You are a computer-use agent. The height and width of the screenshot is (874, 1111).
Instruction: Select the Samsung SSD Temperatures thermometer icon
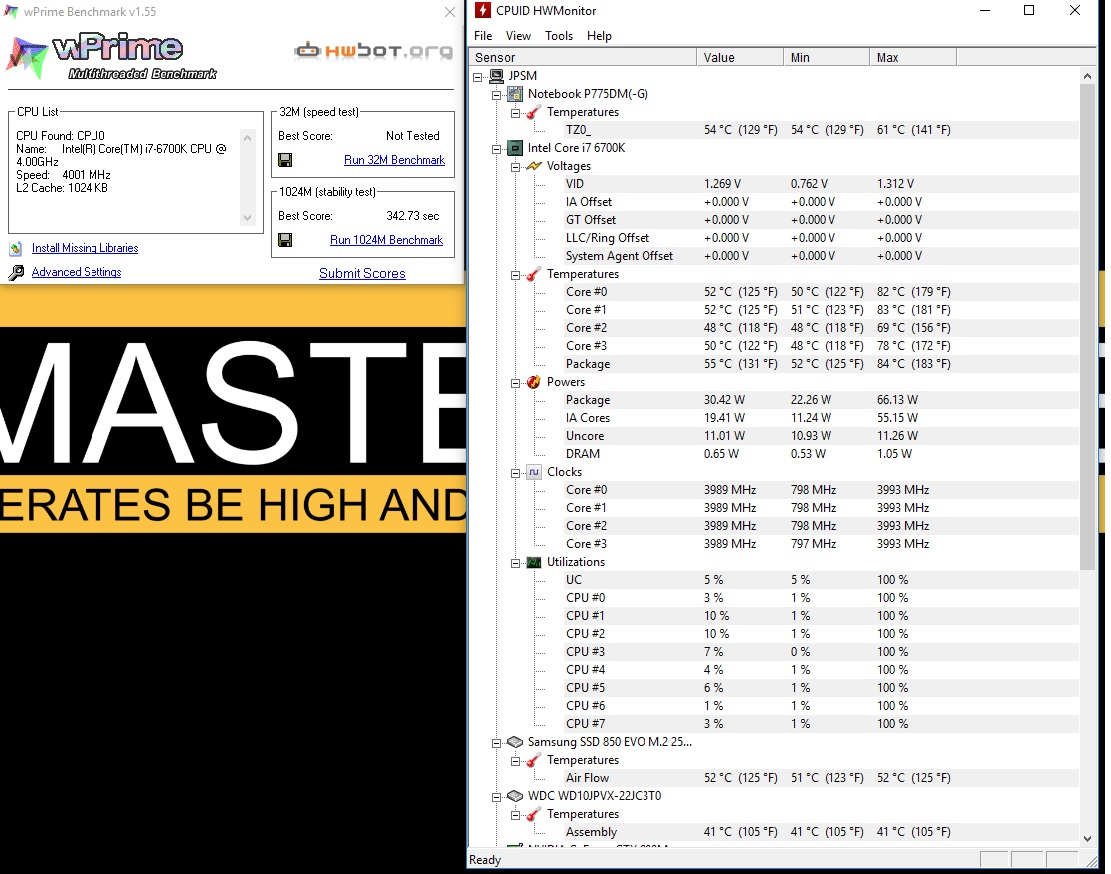click(534, 760)
